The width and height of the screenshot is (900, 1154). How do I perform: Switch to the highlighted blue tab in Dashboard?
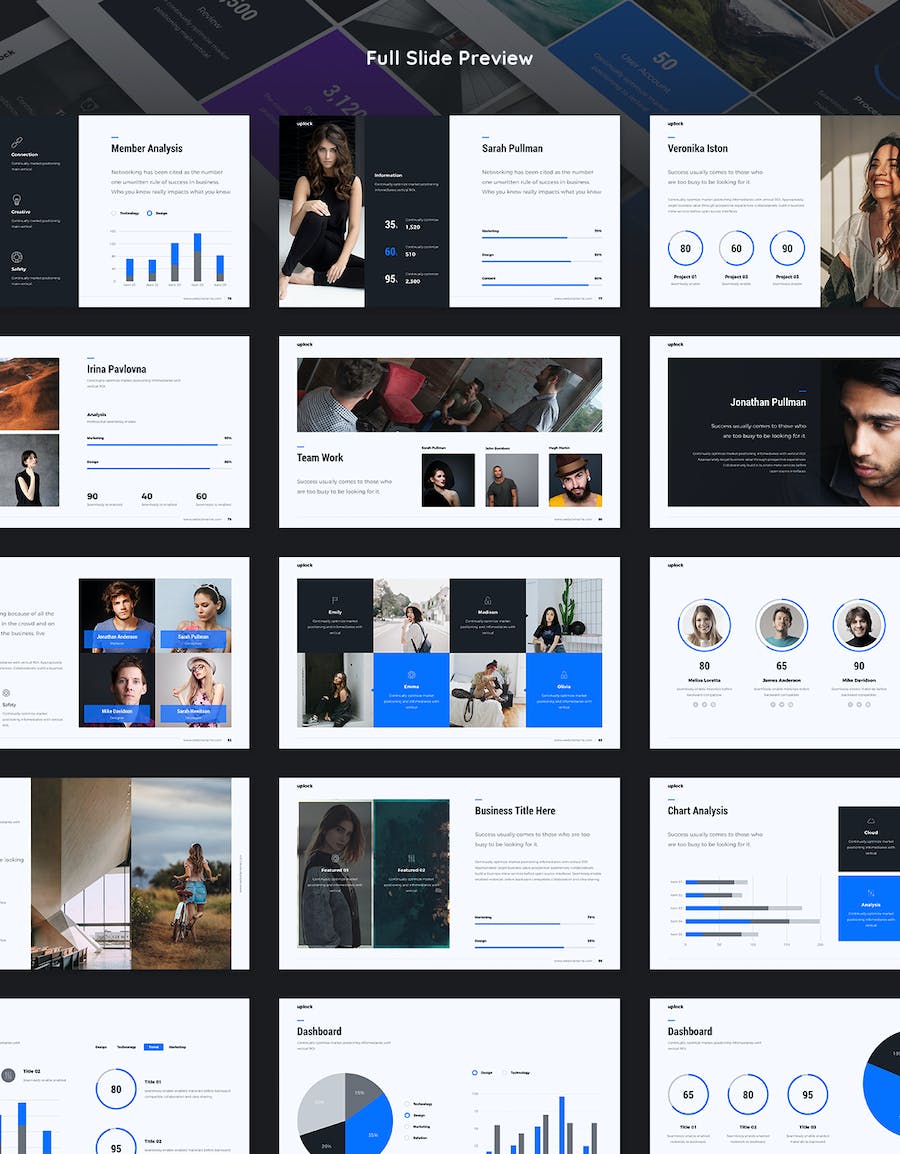pyautogui.click(x=153, y=1047)
